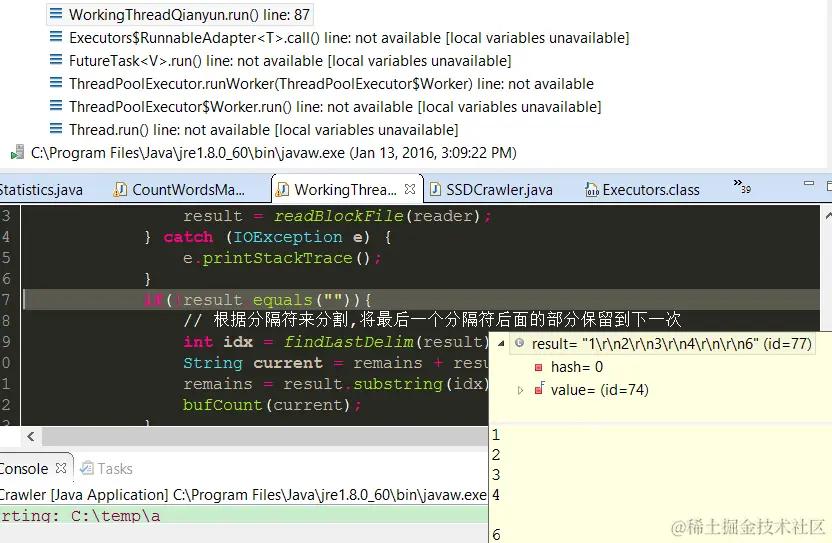
Task: Select the ThreadPoolExecutor$Worker.run() stack frame
Action: click(335, 107)
